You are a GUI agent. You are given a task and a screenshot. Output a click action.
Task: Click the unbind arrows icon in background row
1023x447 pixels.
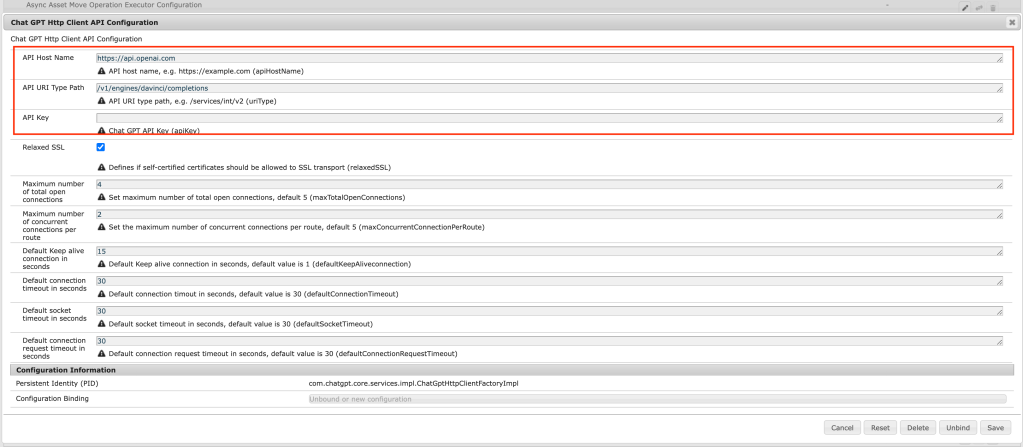coord(979,7)
